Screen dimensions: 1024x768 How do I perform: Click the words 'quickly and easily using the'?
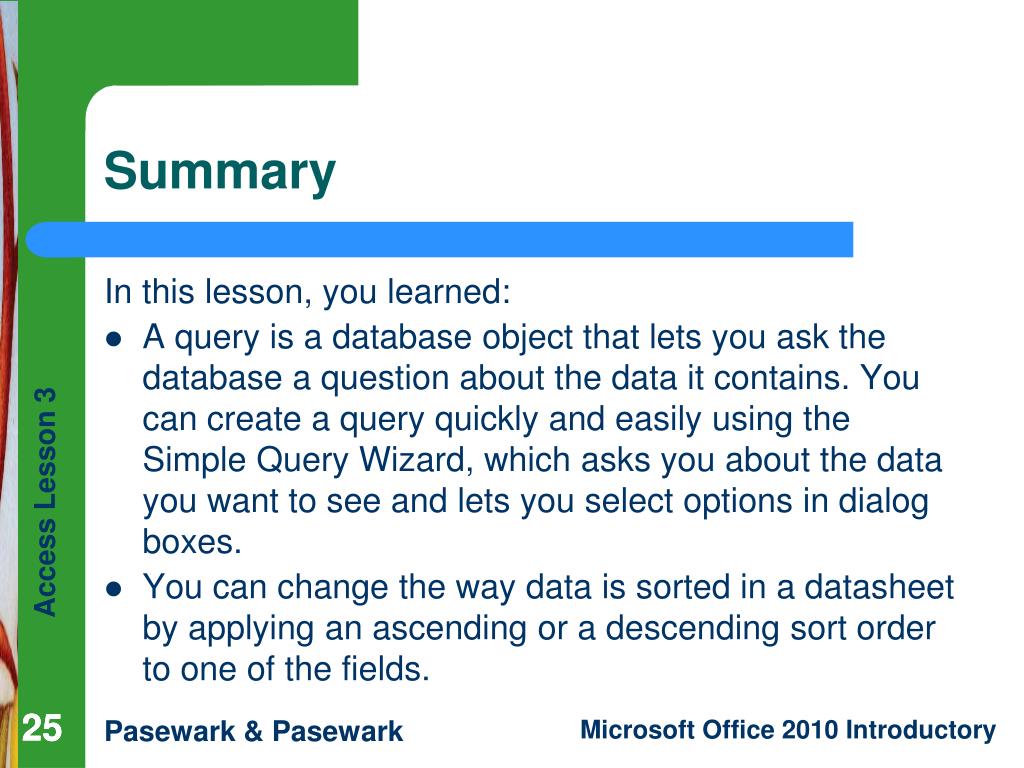(642, 420)
